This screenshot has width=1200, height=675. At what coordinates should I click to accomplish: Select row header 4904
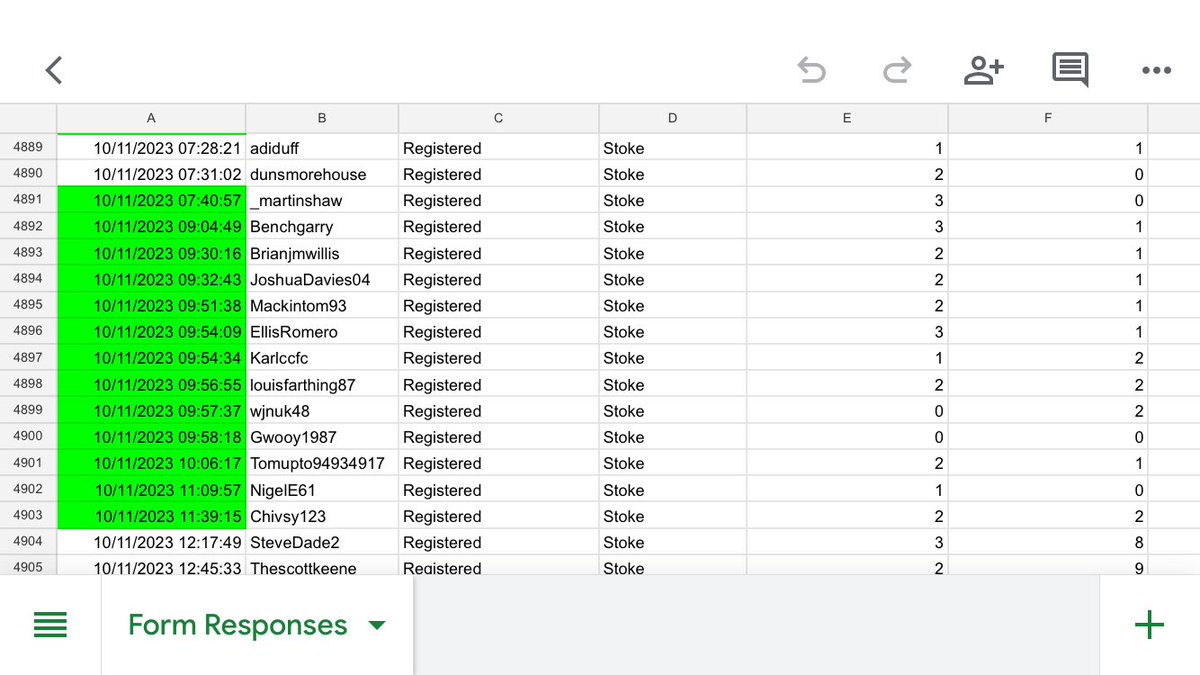[28, 541]
